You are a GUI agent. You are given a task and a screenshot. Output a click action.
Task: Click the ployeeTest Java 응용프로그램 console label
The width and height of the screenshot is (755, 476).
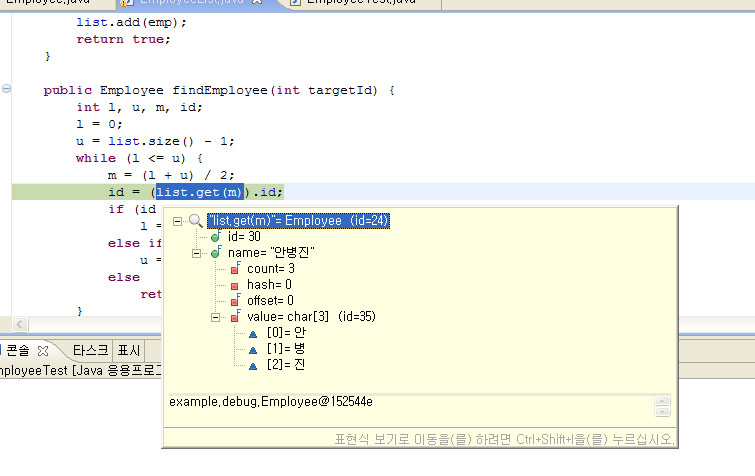(81, 371)
